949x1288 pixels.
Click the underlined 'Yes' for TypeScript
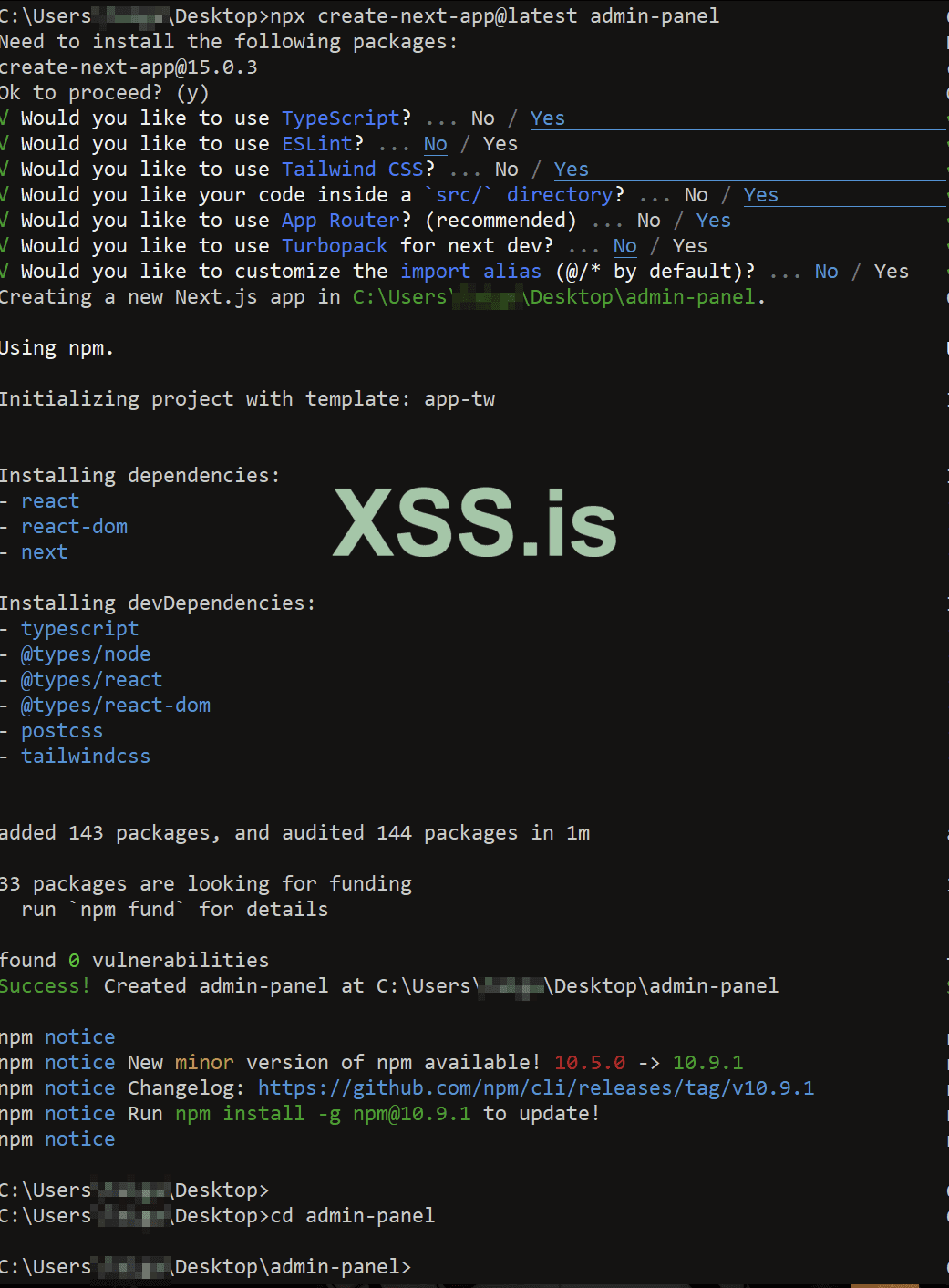coord(548,118)
